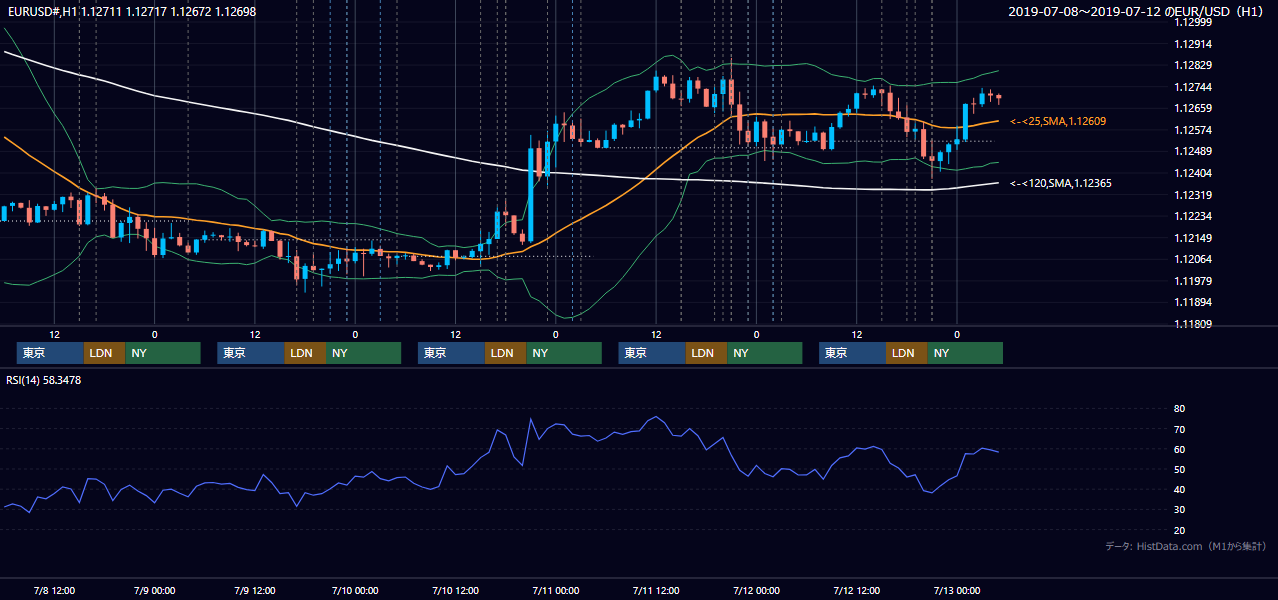This screenshot has height=600, width=1278.
Task: Click the lowest price label 1.11809
Action: click(x=1191, y=324)
